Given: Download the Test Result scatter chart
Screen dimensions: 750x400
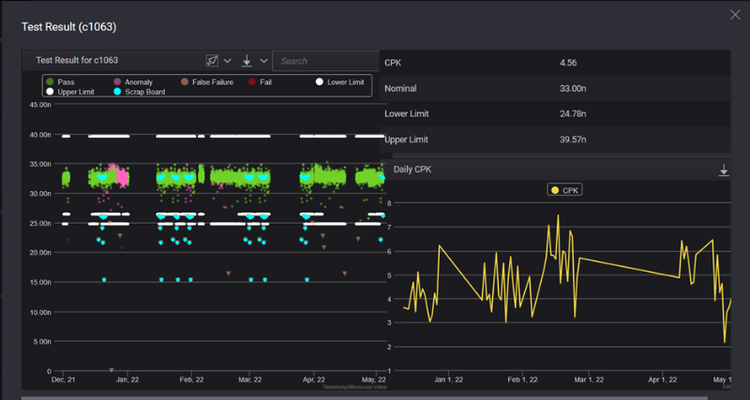Looking at the screenshot, I should point(247,61).
